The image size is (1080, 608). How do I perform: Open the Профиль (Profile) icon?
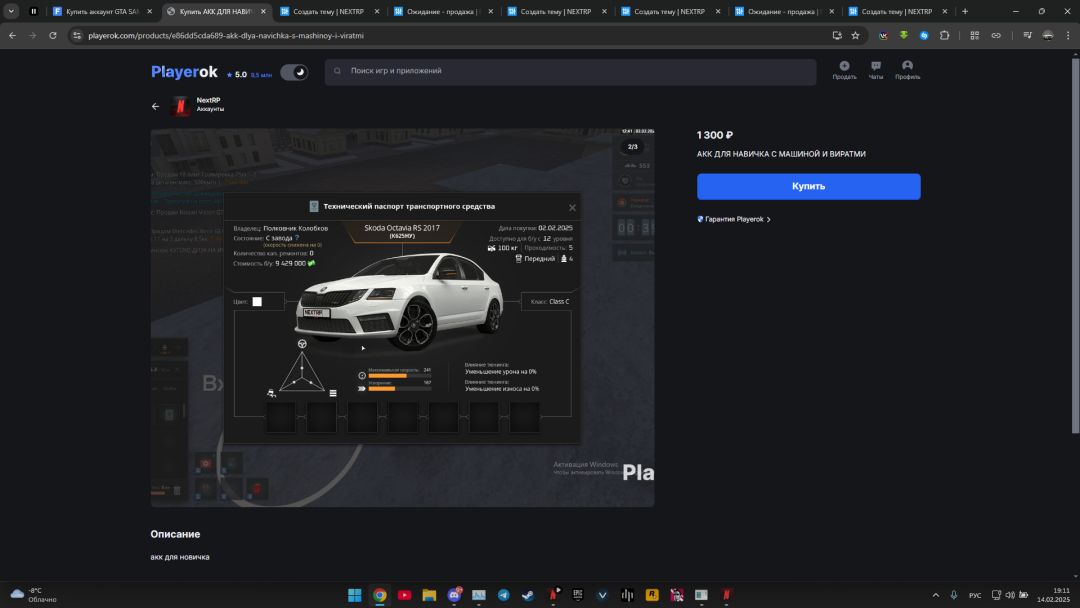[907, 70]
